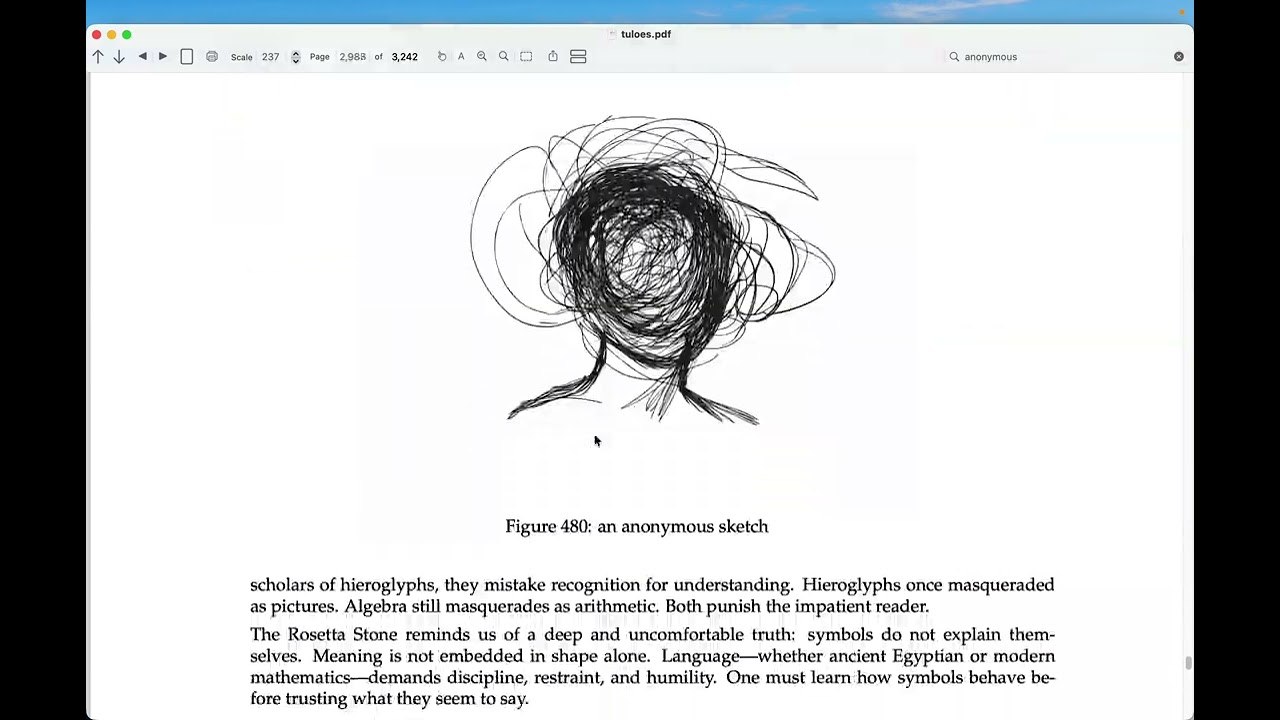Screen dimensions: 1280x720
Task: Click the phrase 'demands discipline, restraint, and humility'
Action: tap(543, 678)
